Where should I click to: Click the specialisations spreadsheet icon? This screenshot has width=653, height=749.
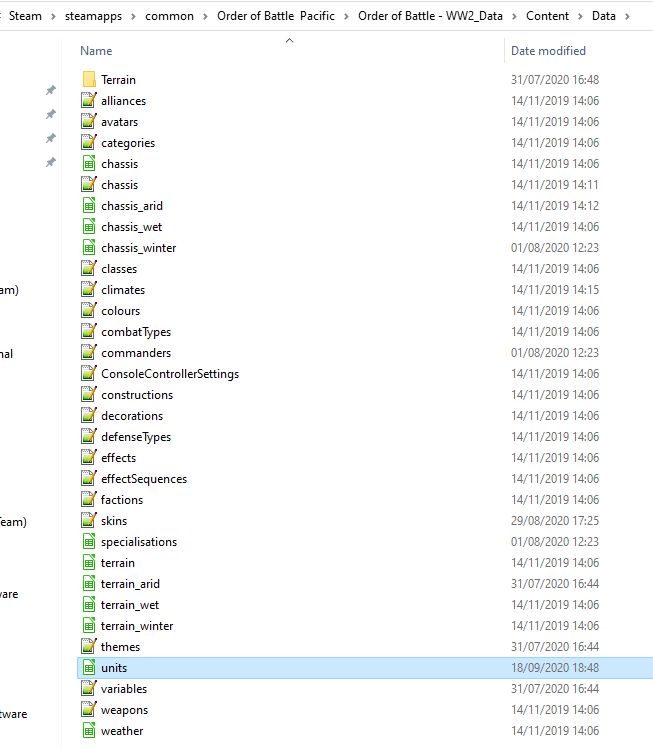89,542
